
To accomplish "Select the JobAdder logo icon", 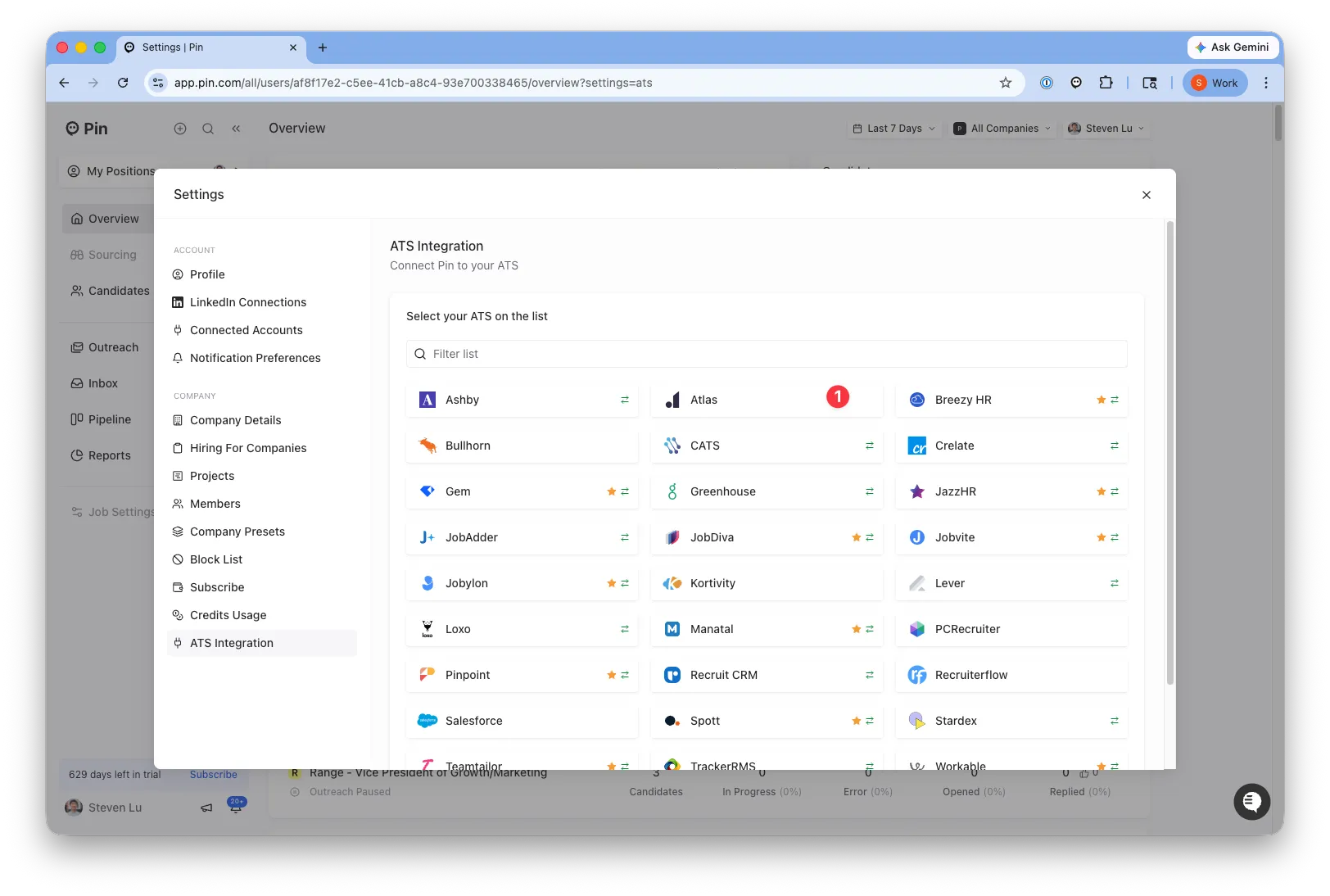I will [427, 537].
